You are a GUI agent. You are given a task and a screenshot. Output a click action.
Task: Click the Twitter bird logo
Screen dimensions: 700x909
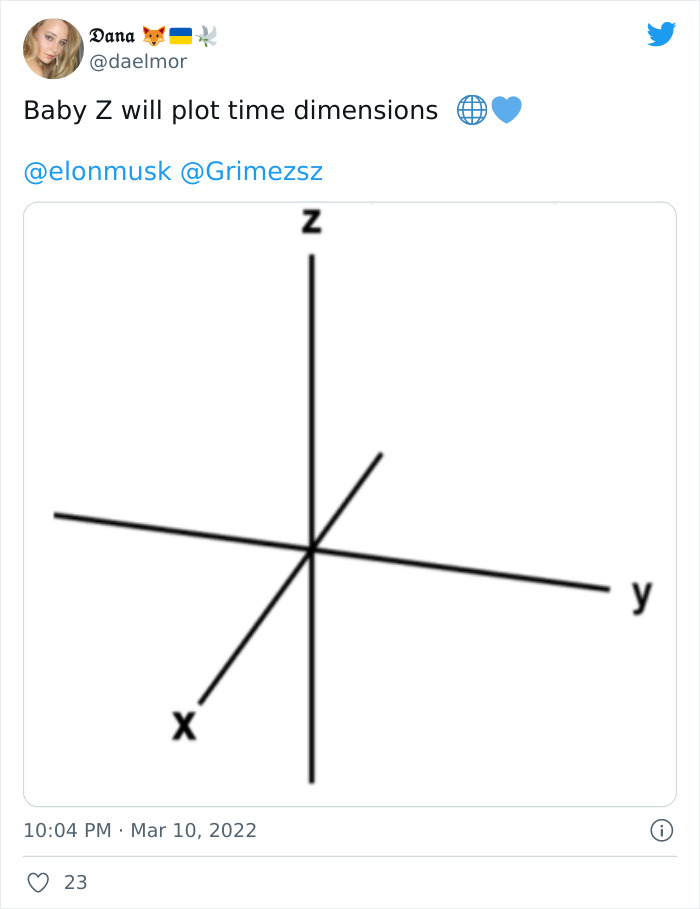coord(662,34)
